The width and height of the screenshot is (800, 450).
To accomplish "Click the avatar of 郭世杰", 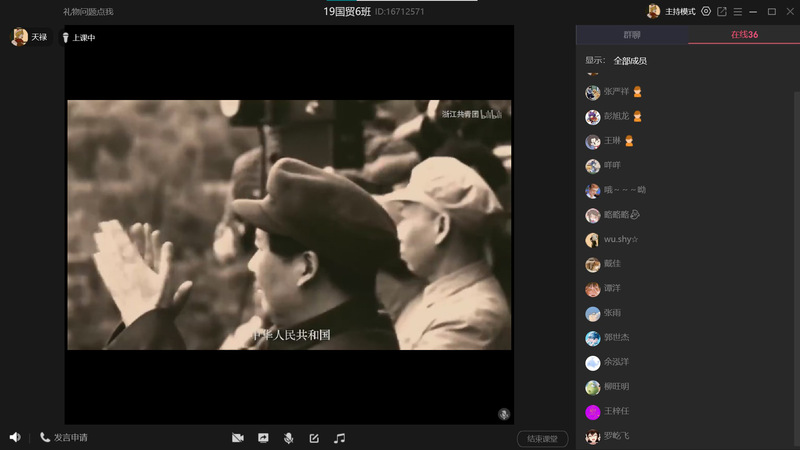I will click(x=592, y=338).
